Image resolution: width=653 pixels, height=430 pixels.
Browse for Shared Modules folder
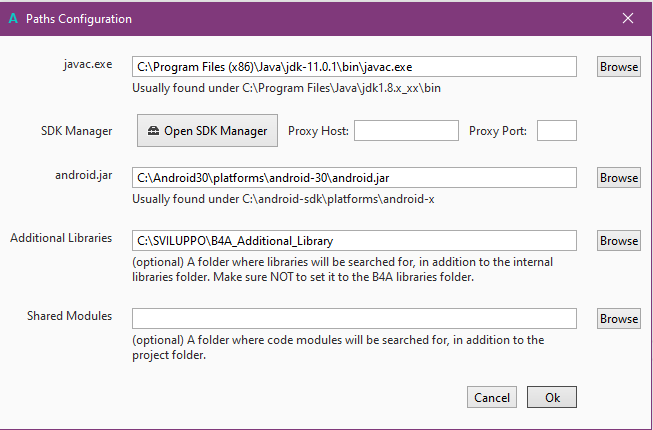point(618,318)
